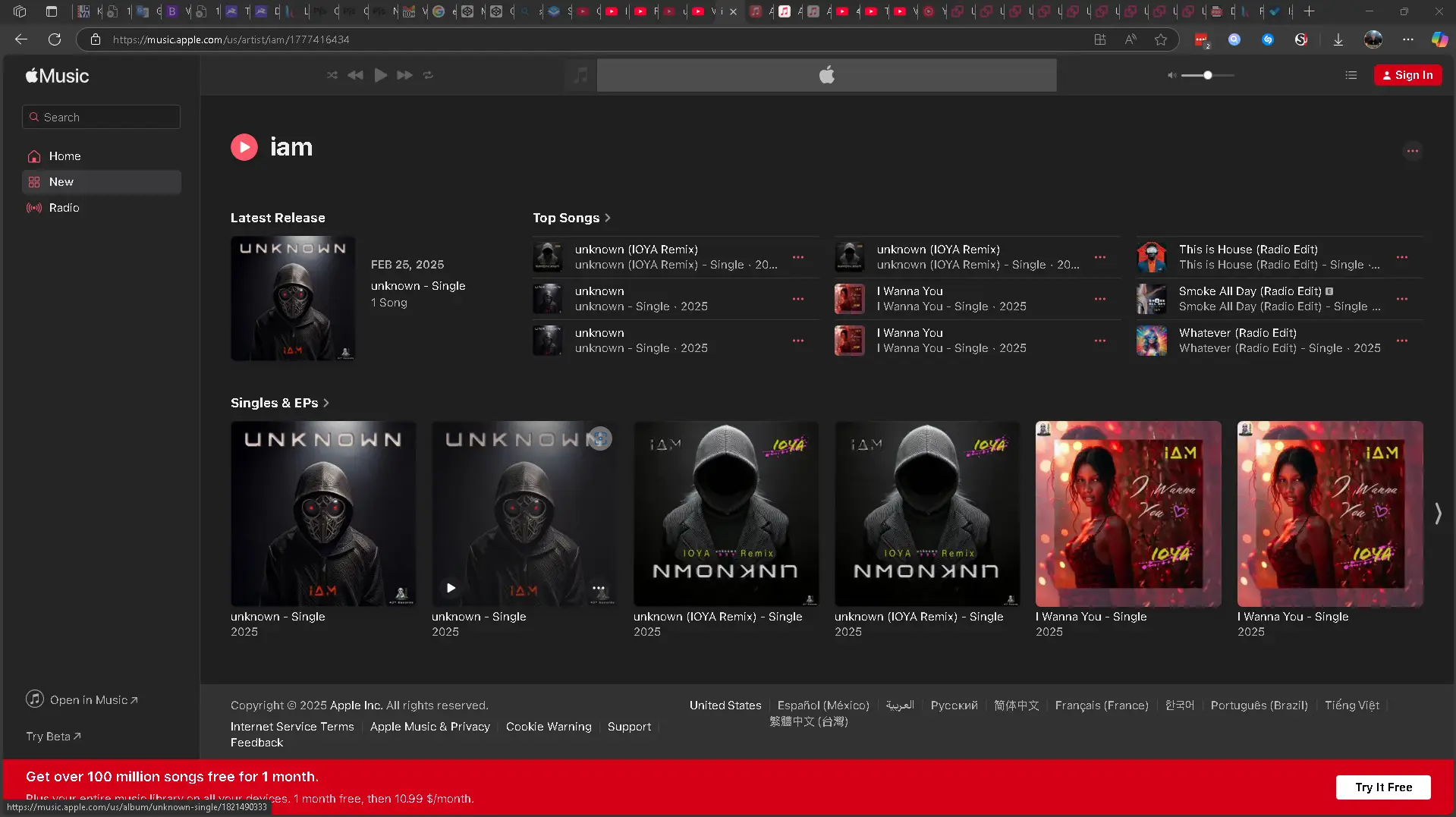Image resolution: width=1456 pixels, height=817 pixels.
Task: Click the Sign In button
Action: [1407, 75]
